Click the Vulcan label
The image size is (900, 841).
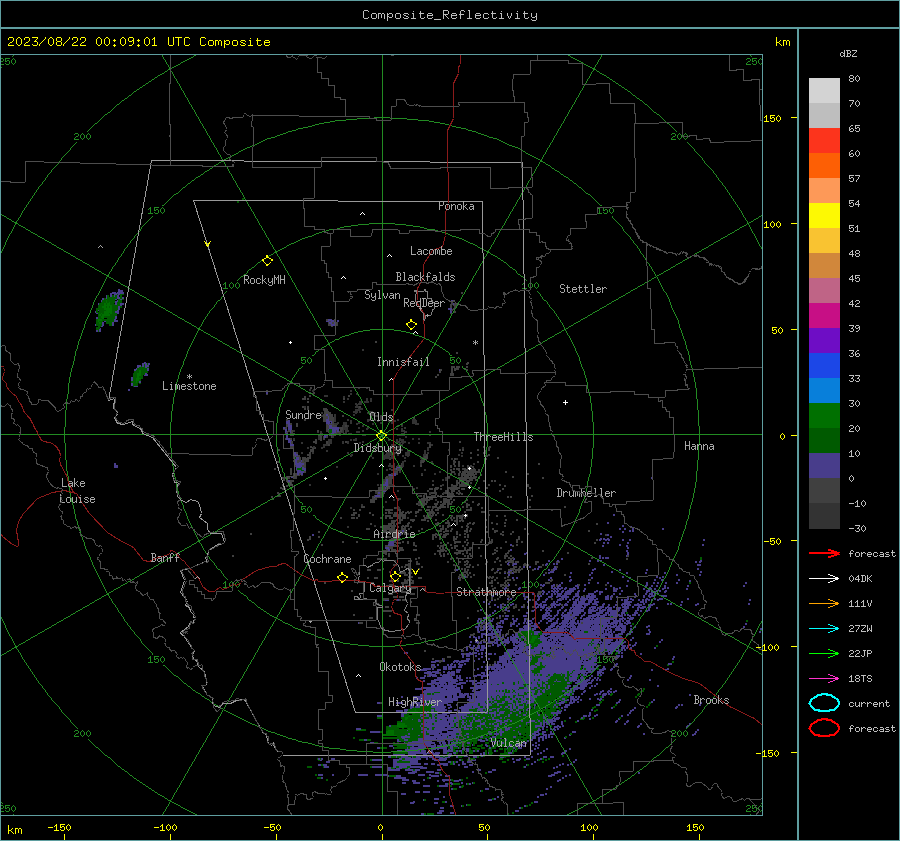(x=509, y=743)
